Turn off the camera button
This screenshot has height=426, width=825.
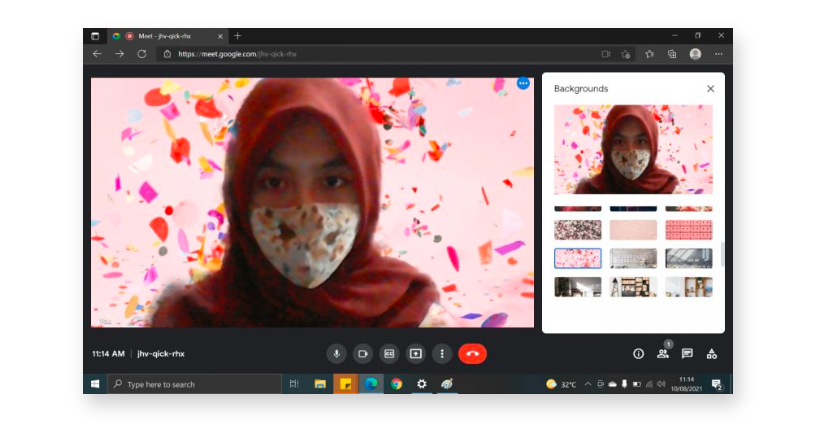[x=363, y=354]
